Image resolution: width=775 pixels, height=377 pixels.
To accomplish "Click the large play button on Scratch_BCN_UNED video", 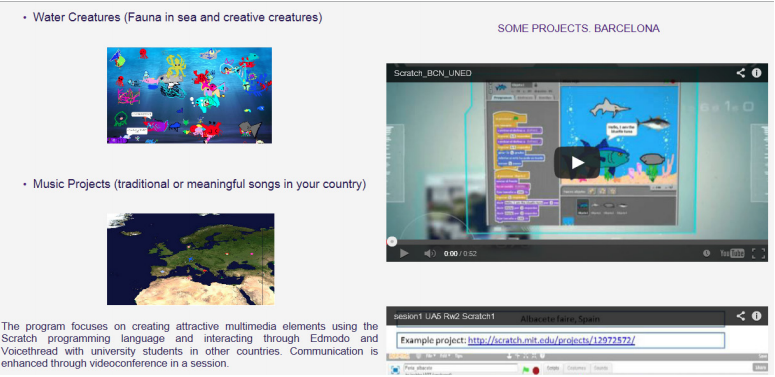I will (577, 163).
